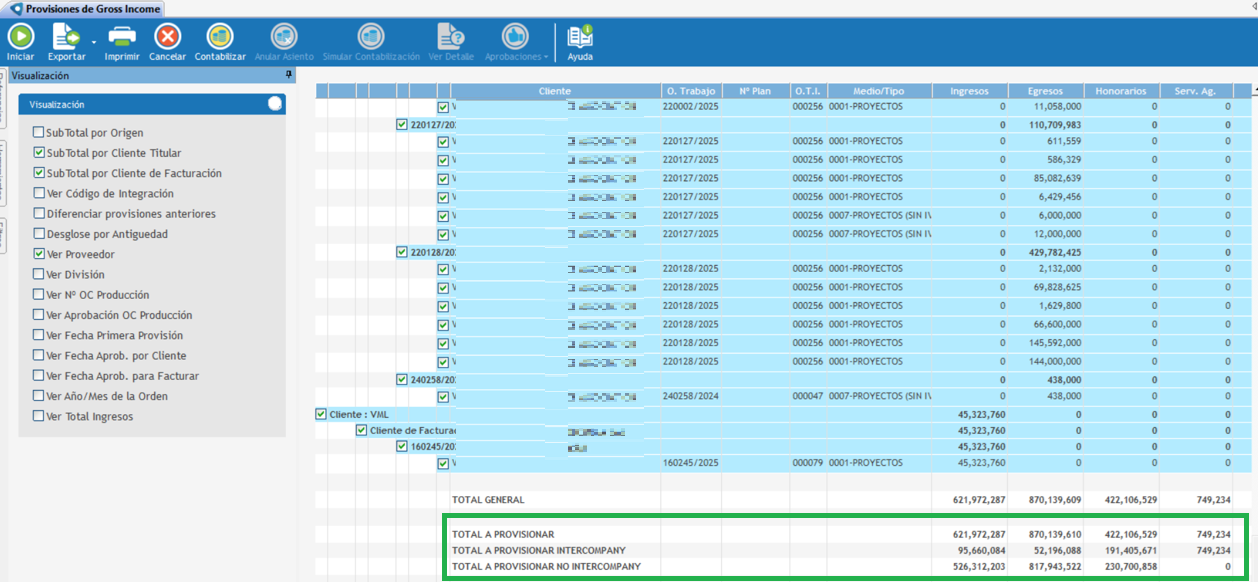
Task: Open the Ayuda help icon
Action: 580,37
